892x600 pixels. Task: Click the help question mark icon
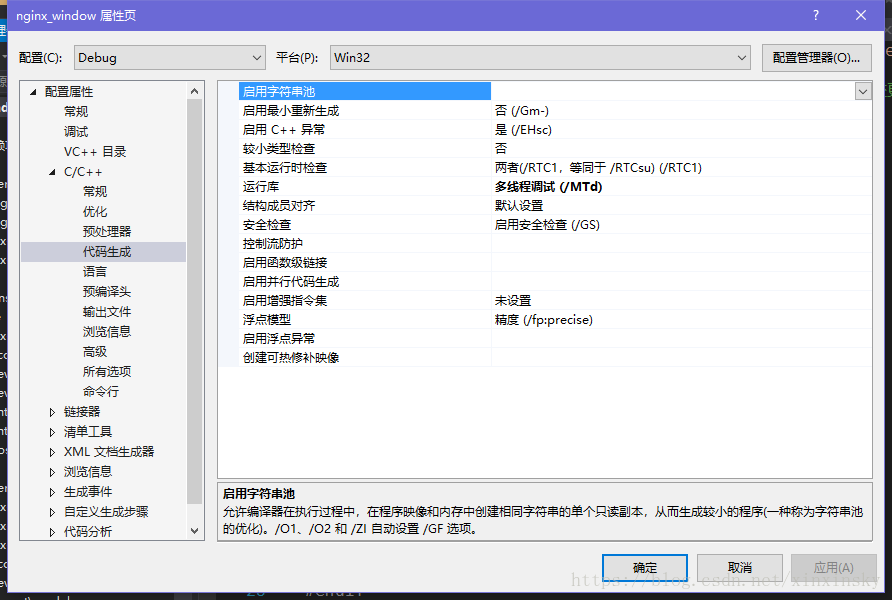pos(816,15)
